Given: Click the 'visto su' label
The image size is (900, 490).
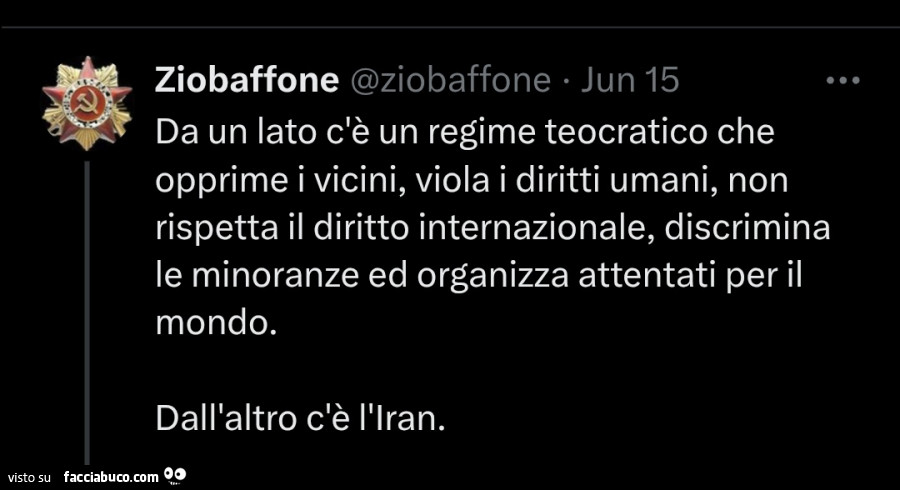Looking at the screenshot, I should coord(29,477).
